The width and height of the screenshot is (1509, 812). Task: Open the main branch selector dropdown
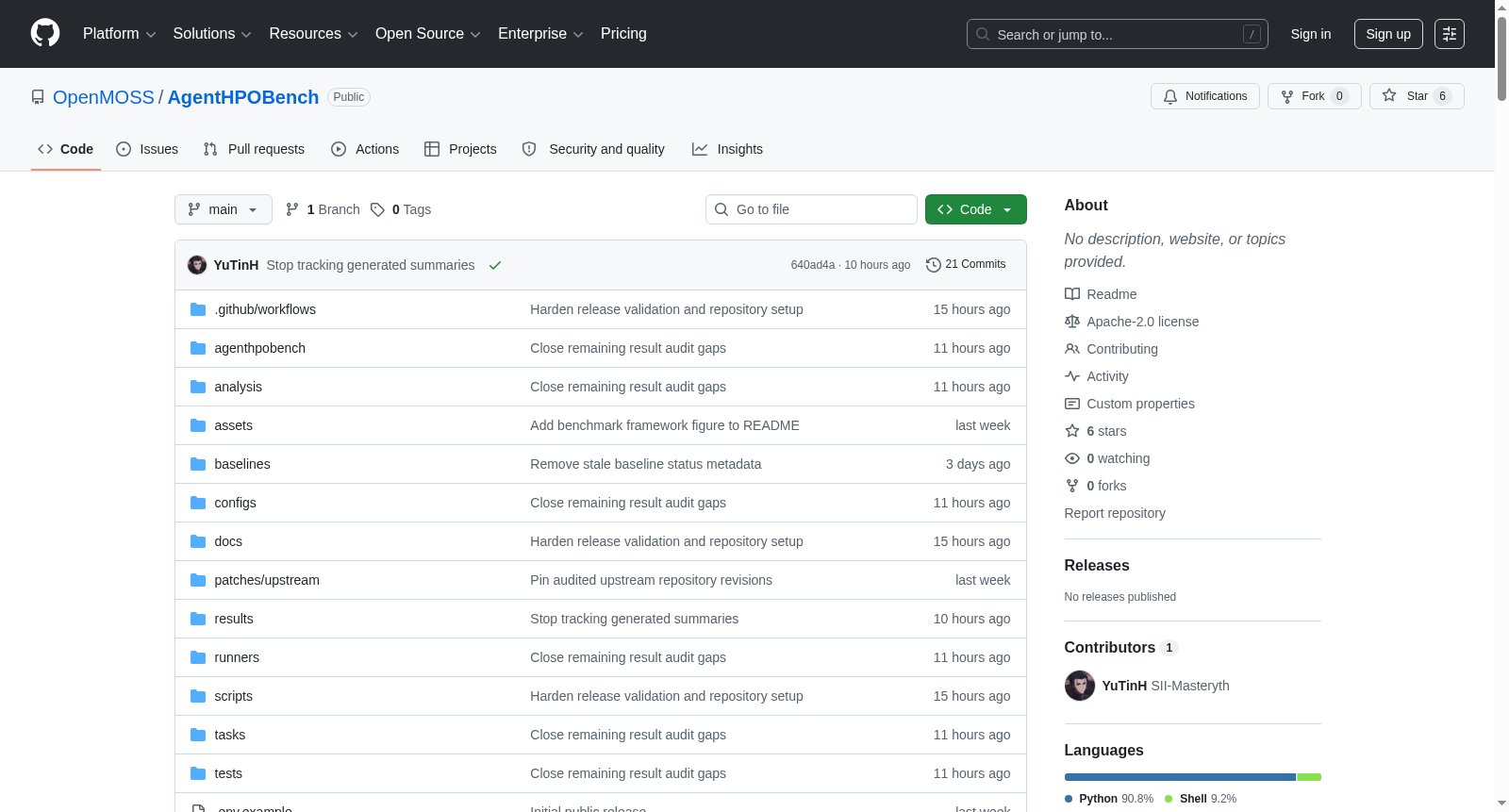(224, 209)
